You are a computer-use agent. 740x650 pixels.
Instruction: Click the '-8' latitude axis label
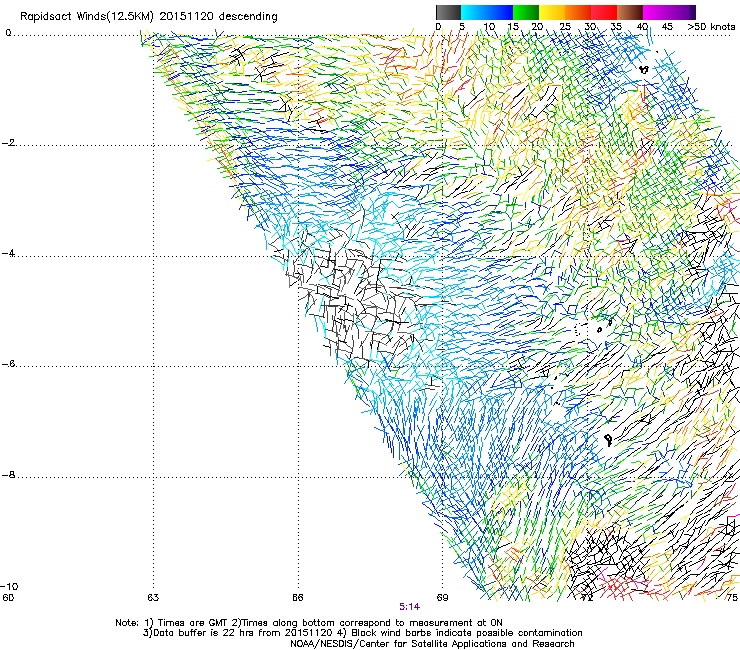(9, 475)
